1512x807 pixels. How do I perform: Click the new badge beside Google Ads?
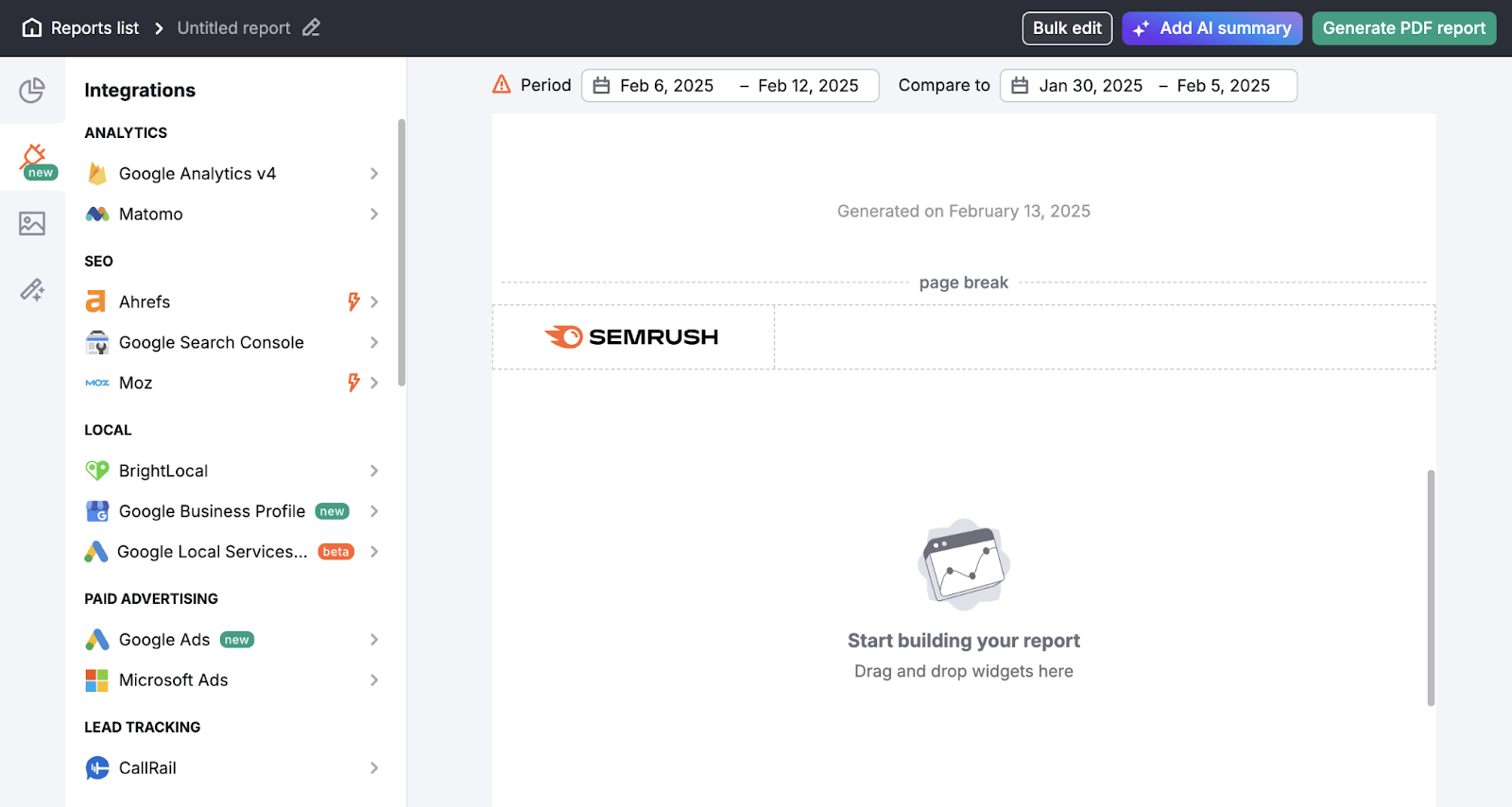[237, 640]
